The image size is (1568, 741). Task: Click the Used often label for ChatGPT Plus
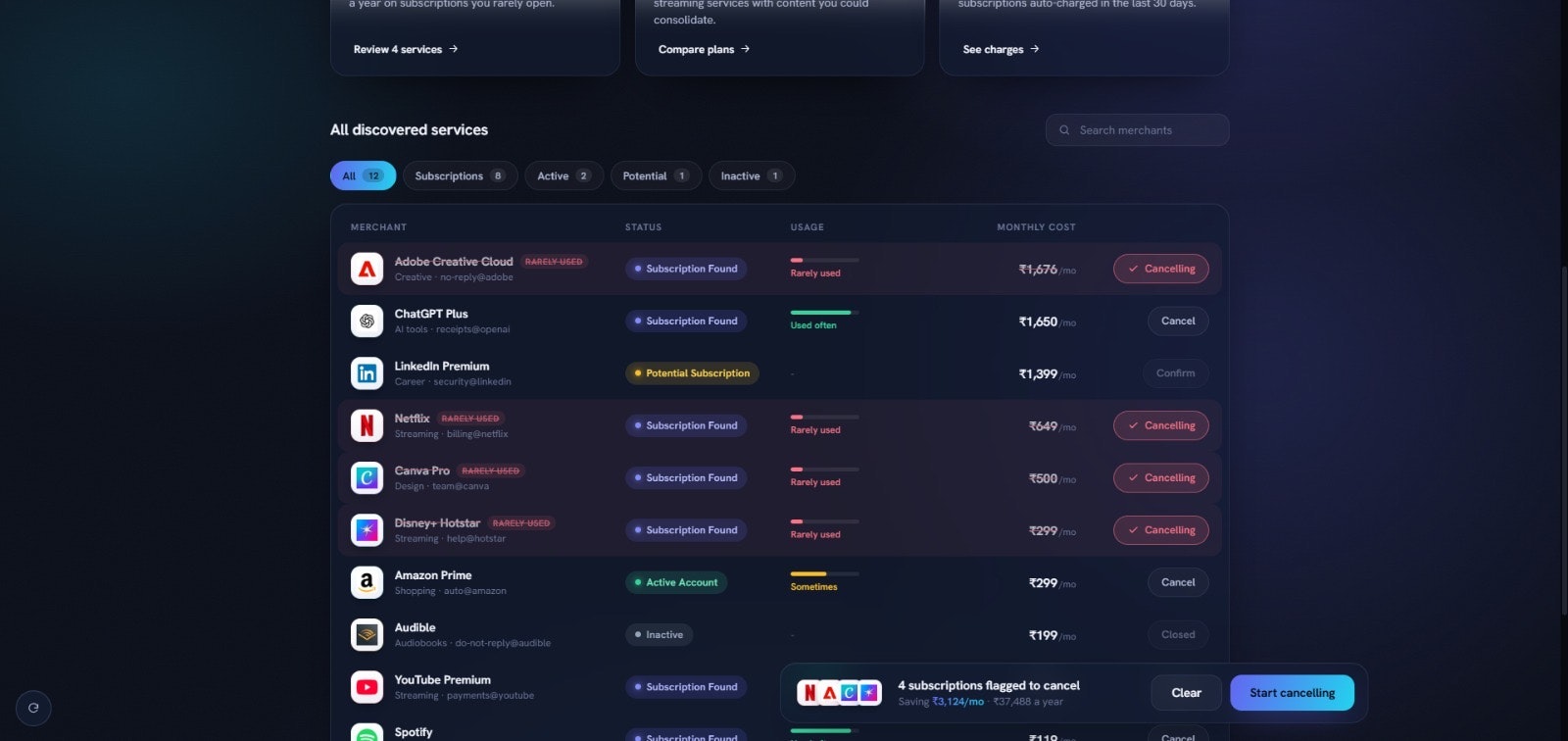(x=813, y=325)
